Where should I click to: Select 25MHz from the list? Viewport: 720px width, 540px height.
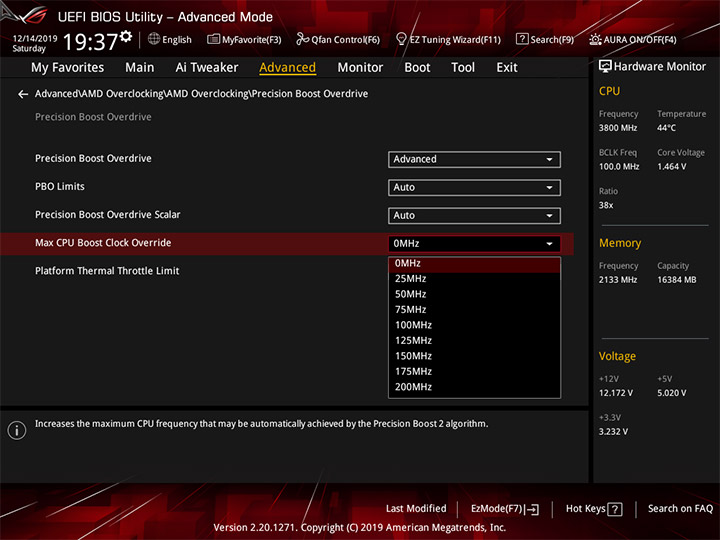point(474,279)
